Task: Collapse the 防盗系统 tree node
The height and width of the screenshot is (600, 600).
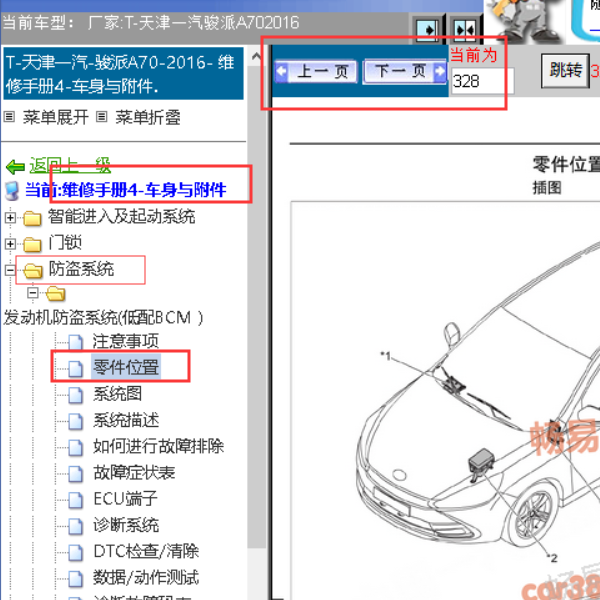Action: [x=10, y=270]
